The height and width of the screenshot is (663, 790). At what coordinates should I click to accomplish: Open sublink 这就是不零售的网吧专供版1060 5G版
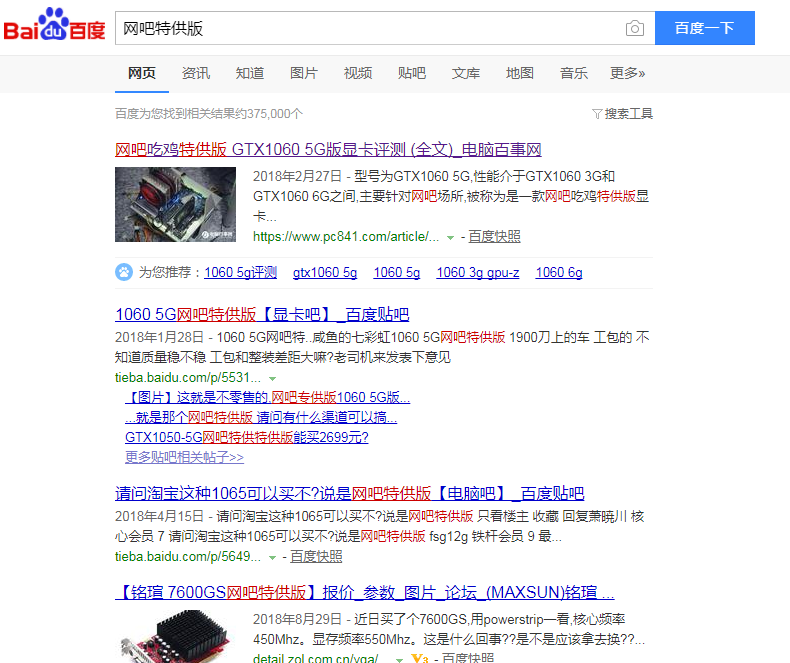(x=268, y=397)
